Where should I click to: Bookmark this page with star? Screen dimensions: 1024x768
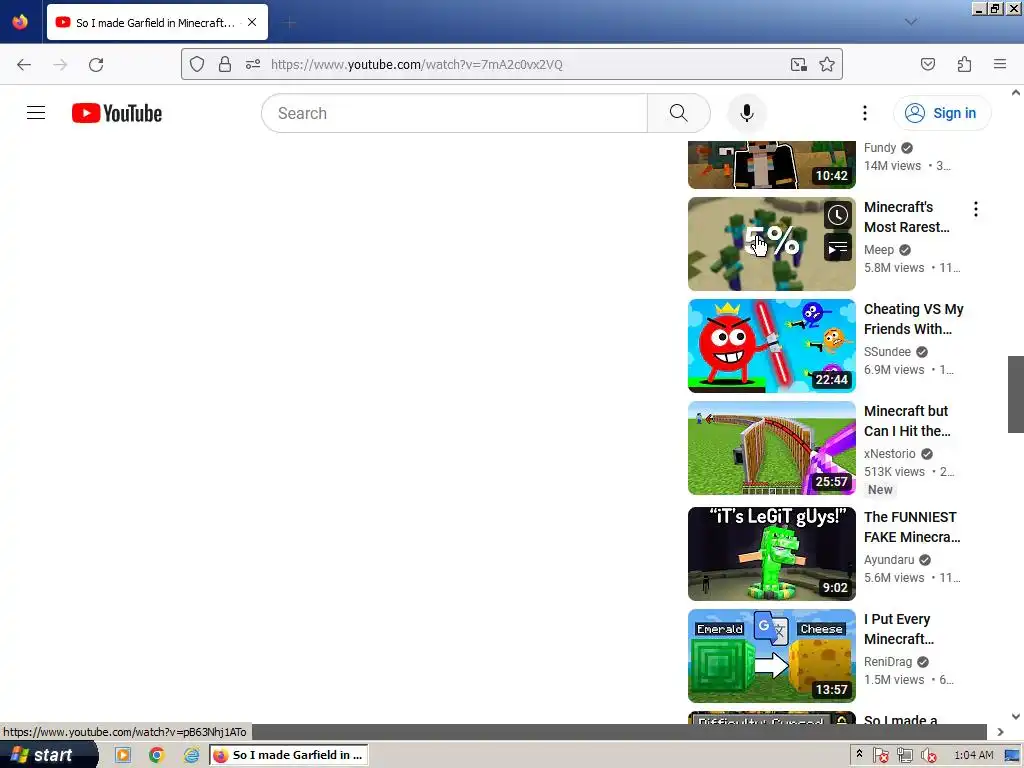(x=827, y=64)
